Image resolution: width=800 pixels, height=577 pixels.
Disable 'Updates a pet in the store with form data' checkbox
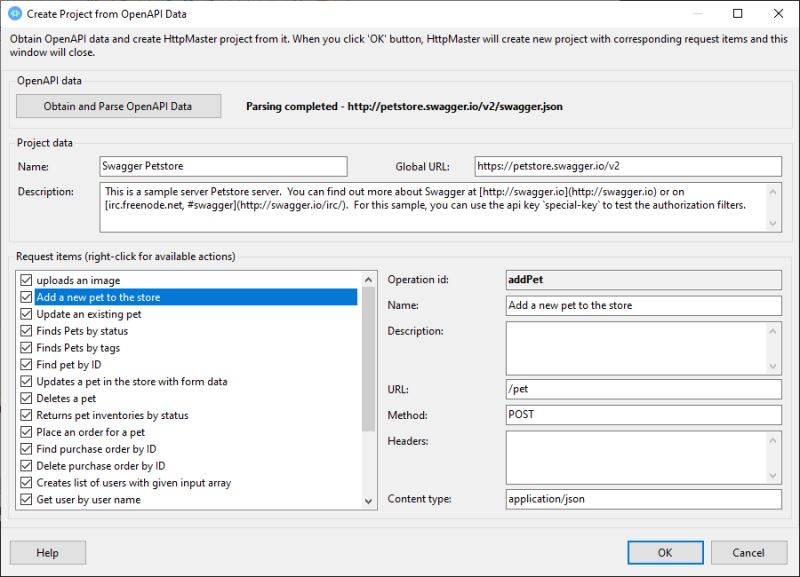click(26, 381)
